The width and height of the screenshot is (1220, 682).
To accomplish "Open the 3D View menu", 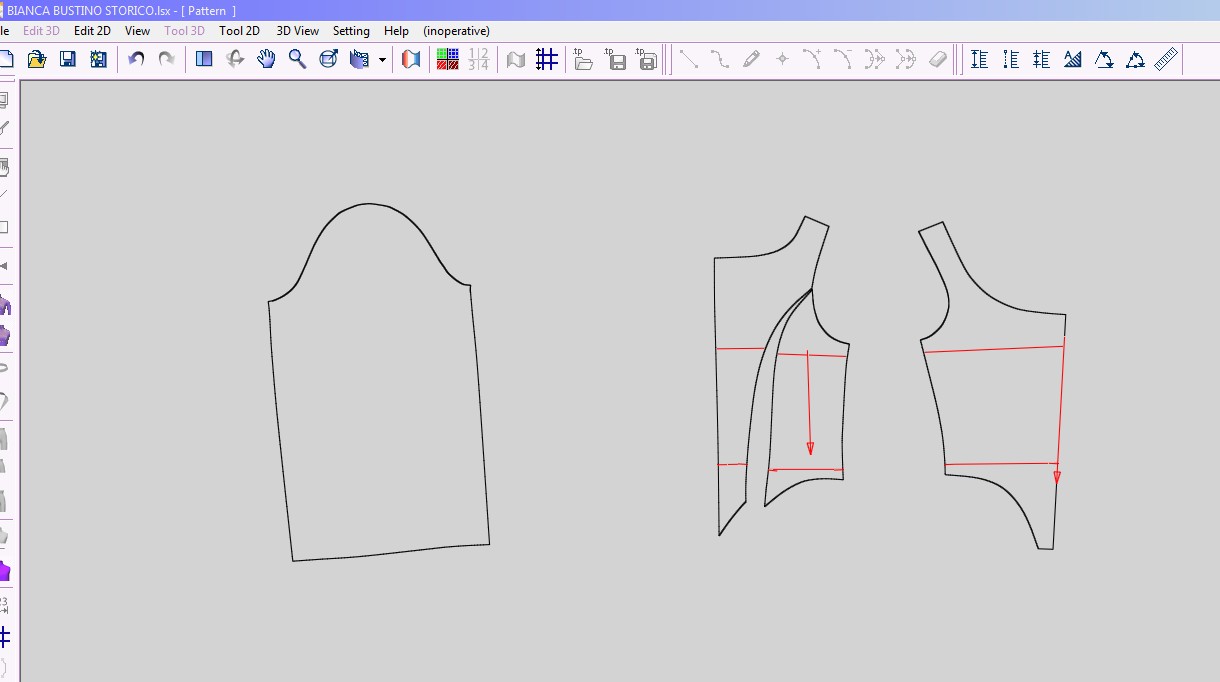I will click(297, 31).
